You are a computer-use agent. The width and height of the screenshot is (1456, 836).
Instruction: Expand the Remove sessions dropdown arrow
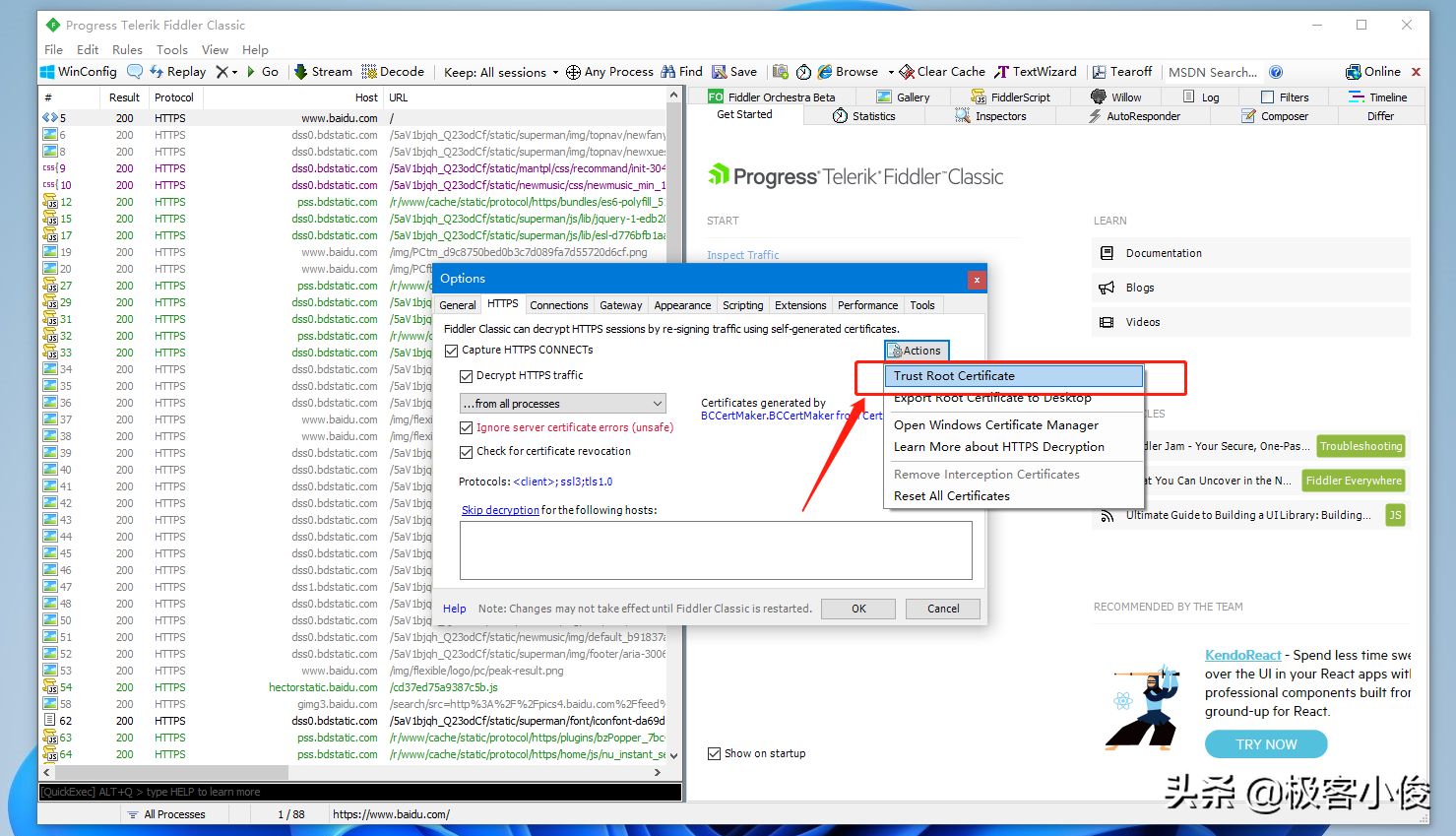coord(234,72)
